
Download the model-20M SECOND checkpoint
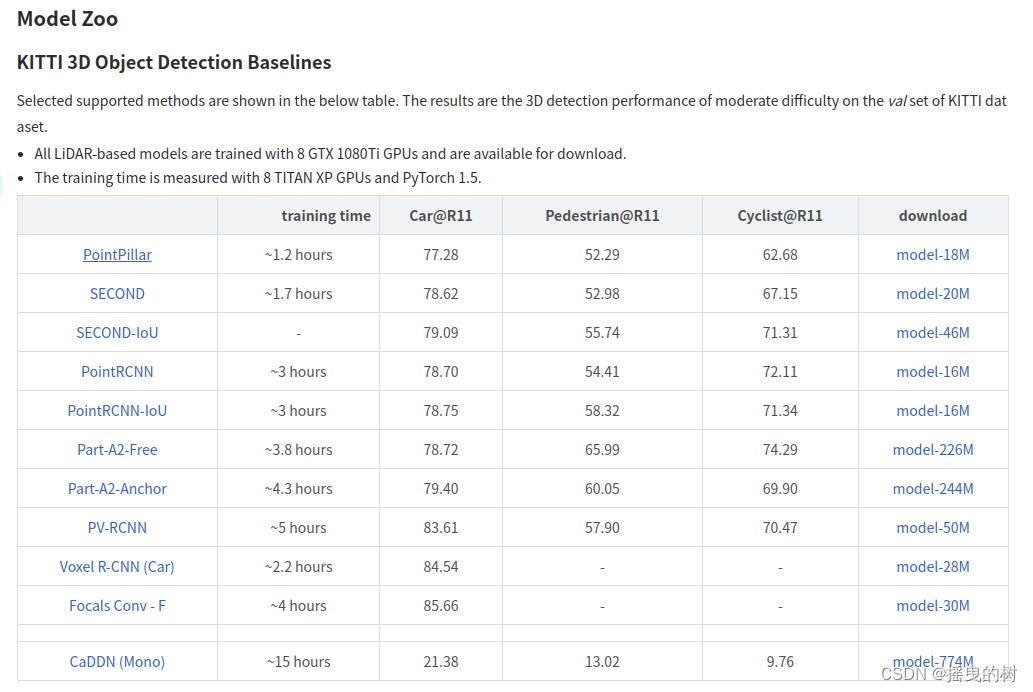point(933,293)
